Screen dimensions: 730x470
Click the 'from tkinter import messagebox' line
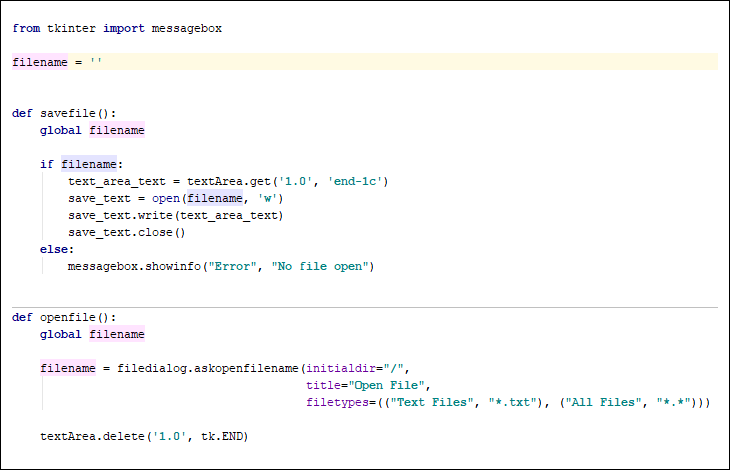point(117,28)
